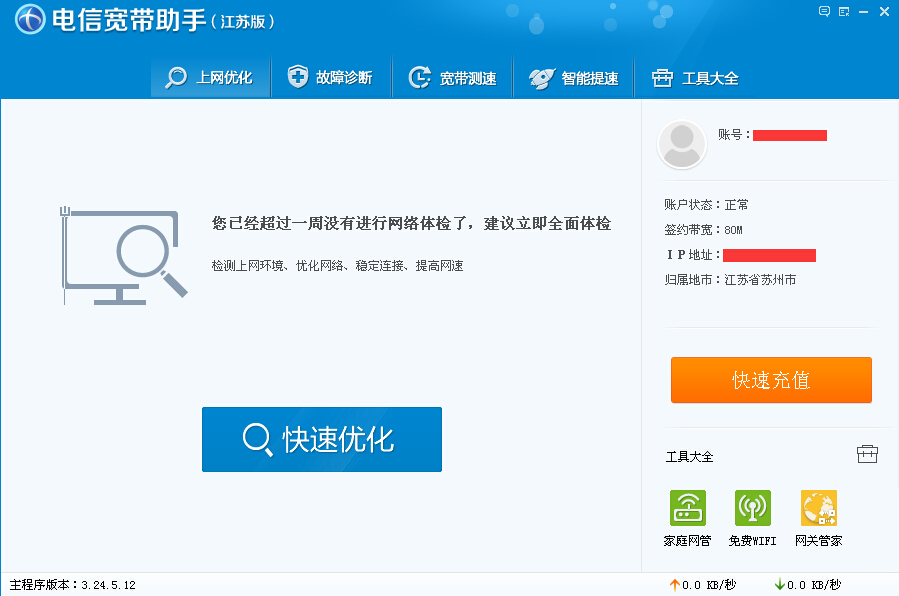The image size is (899, 596).
Task: Click the user avatar picture
Action: [x=681, y=144]
